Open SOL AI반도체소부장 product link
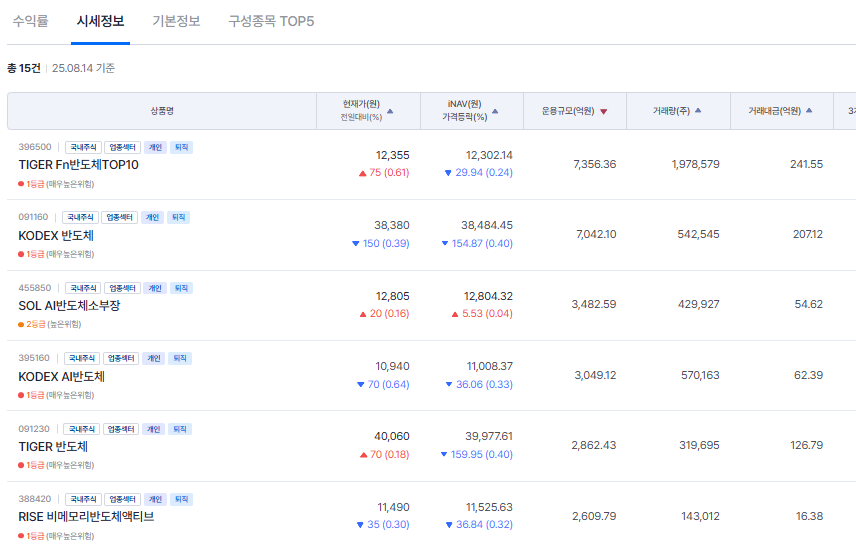This screenshot has height=551, width=856. tap(69, 306)
